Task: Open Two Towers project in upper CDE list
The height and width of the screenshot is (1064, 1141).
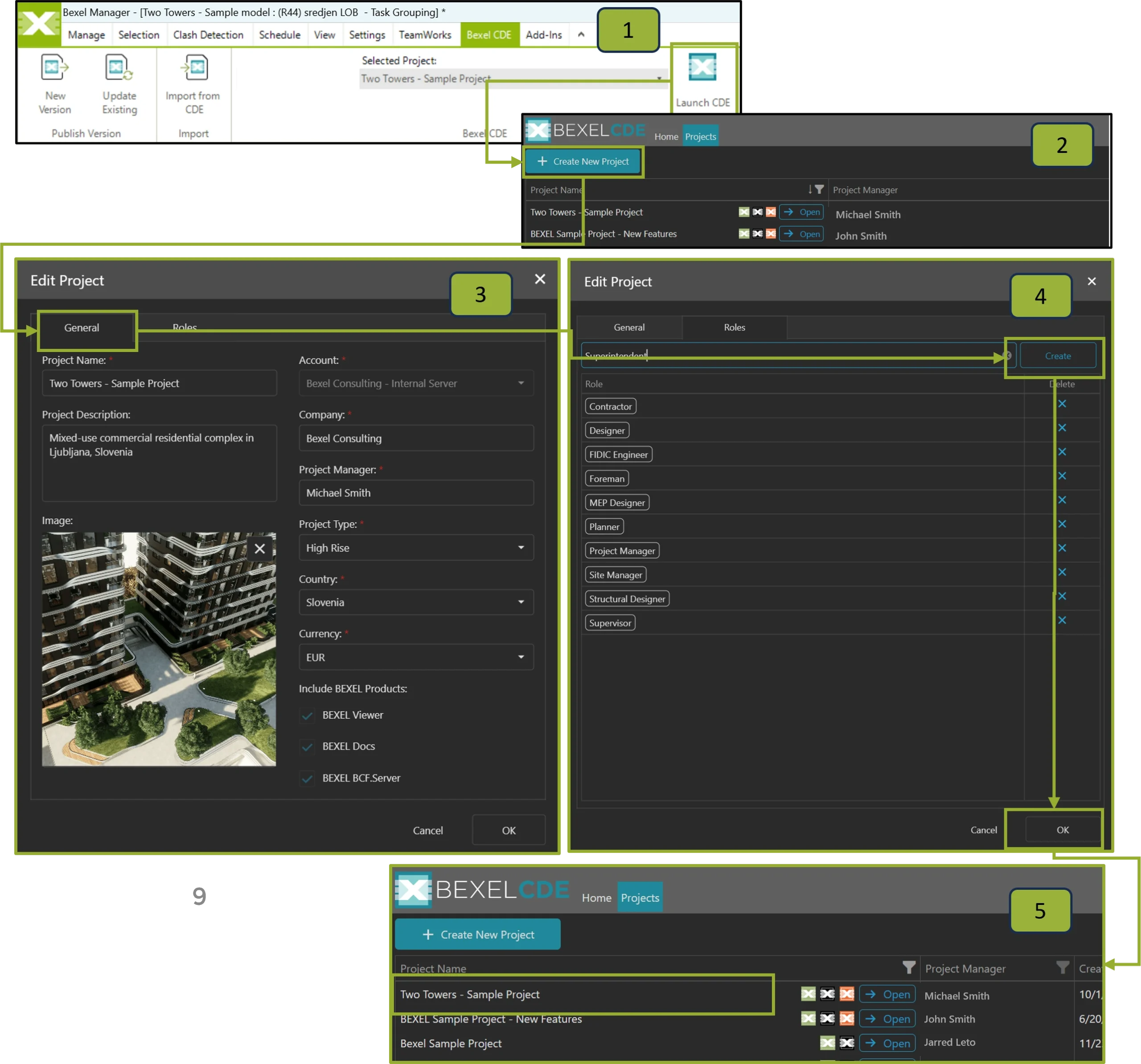Action: coord(801,212)
